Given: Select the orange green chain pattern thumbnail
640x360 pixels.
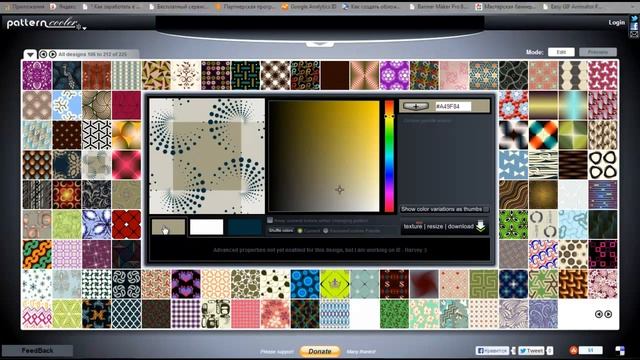Looking at the screenshot, I should pyautogui.click(x=37, y=254).
